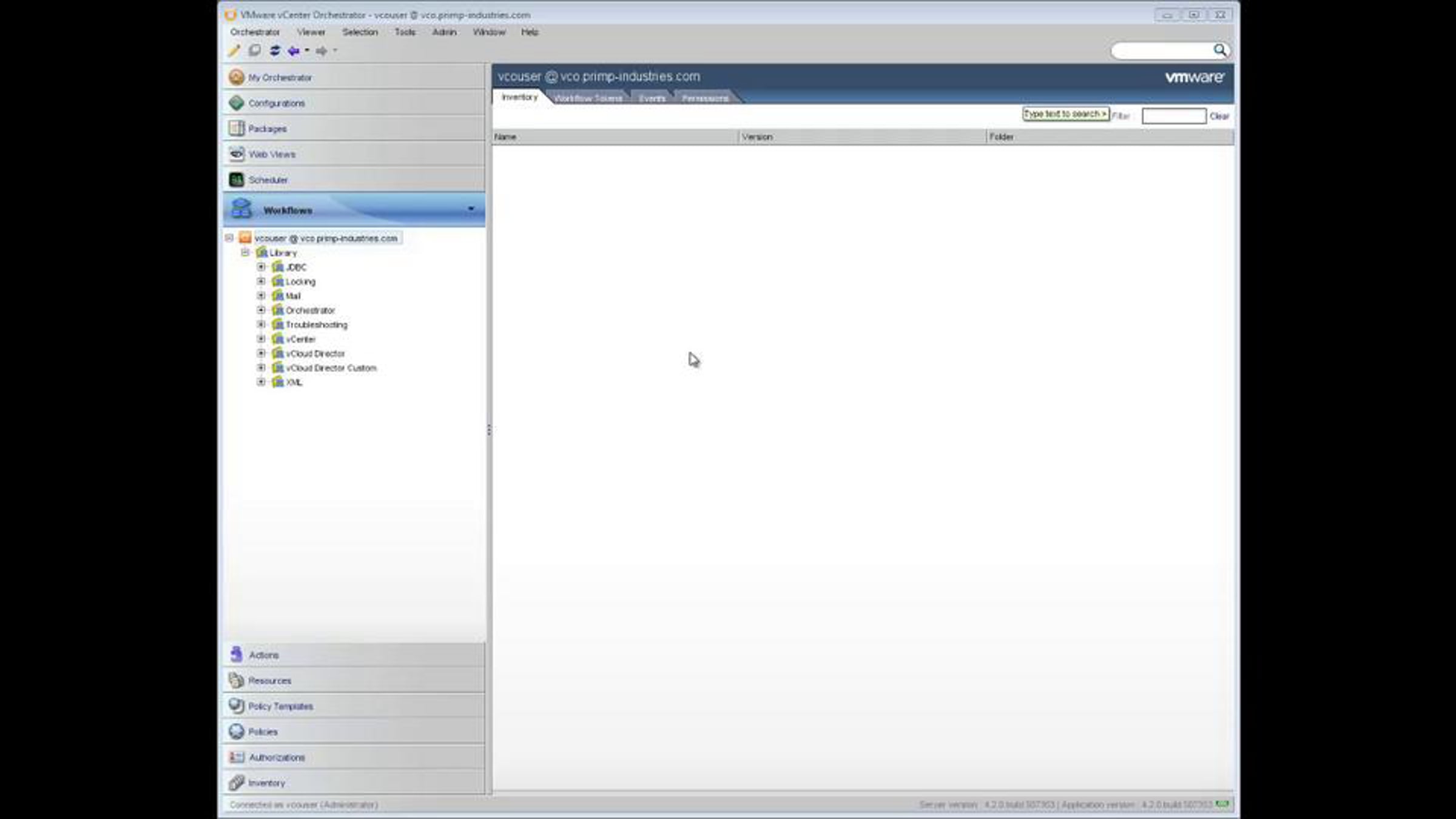Select the Orchestrator workflow folder
Viewport: 1456px width, 819px height.
coord(310,311)
